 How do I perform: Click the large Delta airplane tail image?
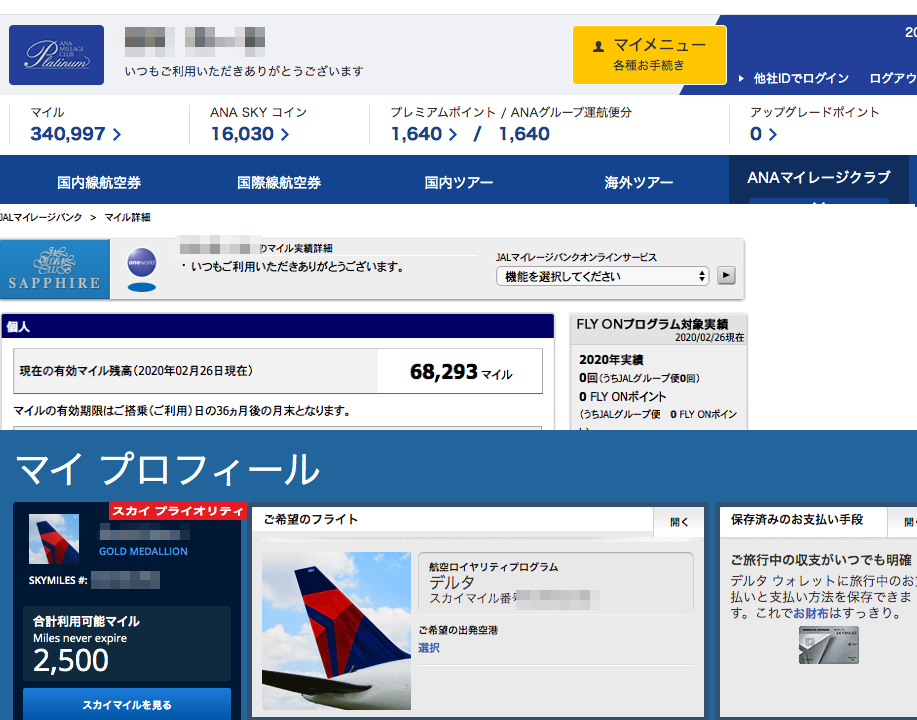[x=336, y=631]
